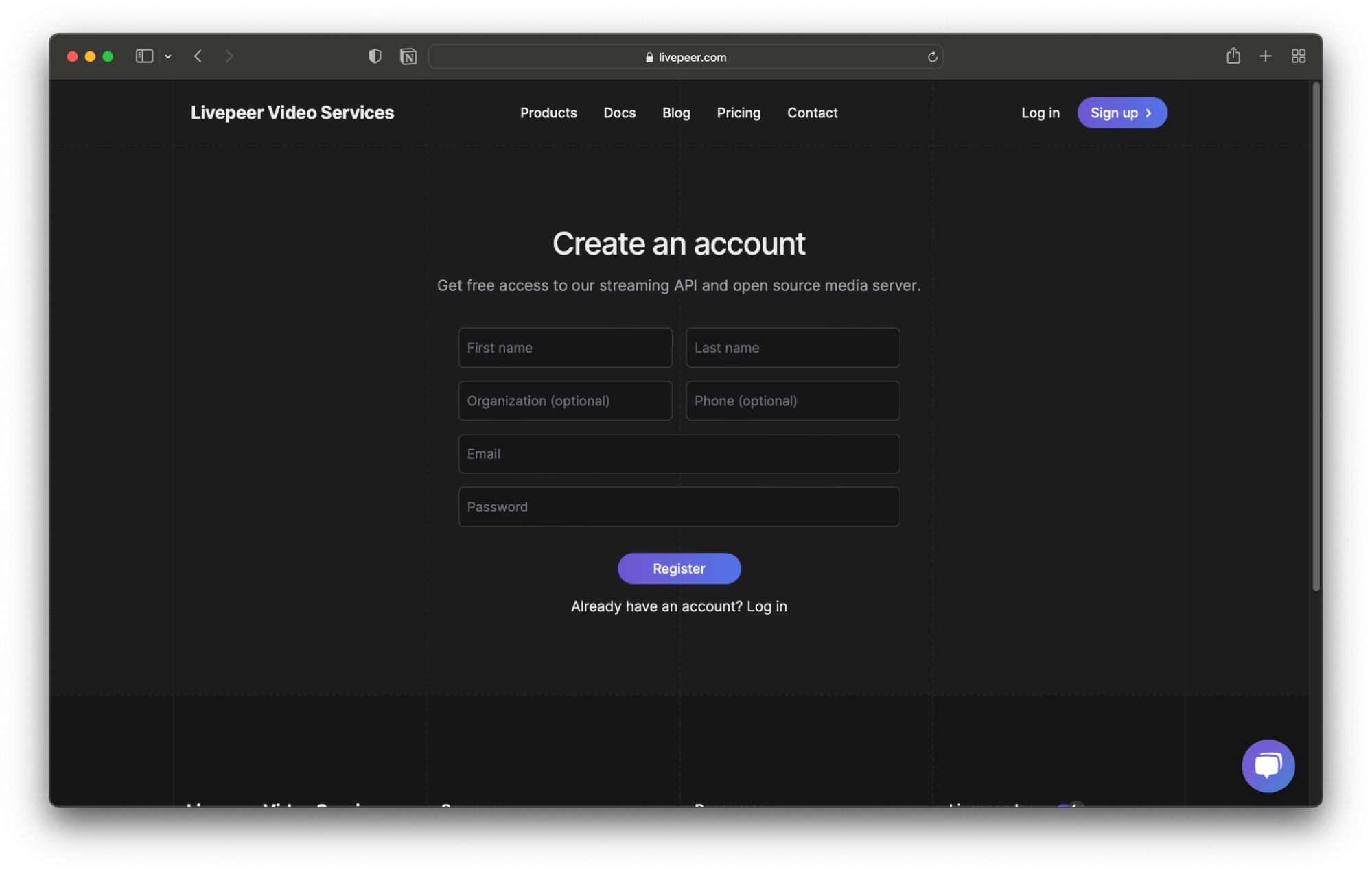Click the Safari sidebar toggle icon

pyautogui.click(x=144, y=56)
